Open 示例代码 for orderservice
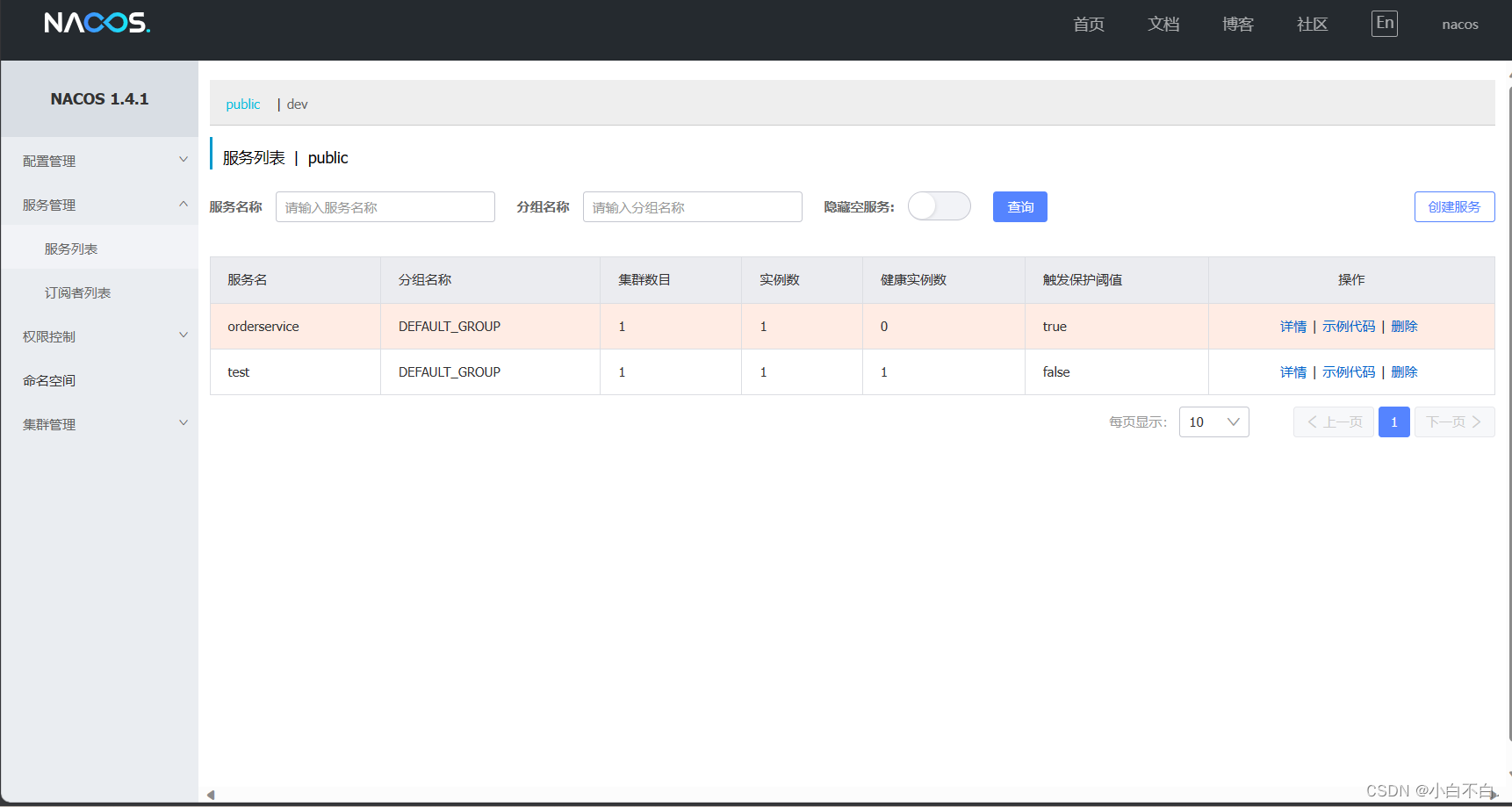This screenshot has width=1512, height=807. click(x=1349, y=327)
